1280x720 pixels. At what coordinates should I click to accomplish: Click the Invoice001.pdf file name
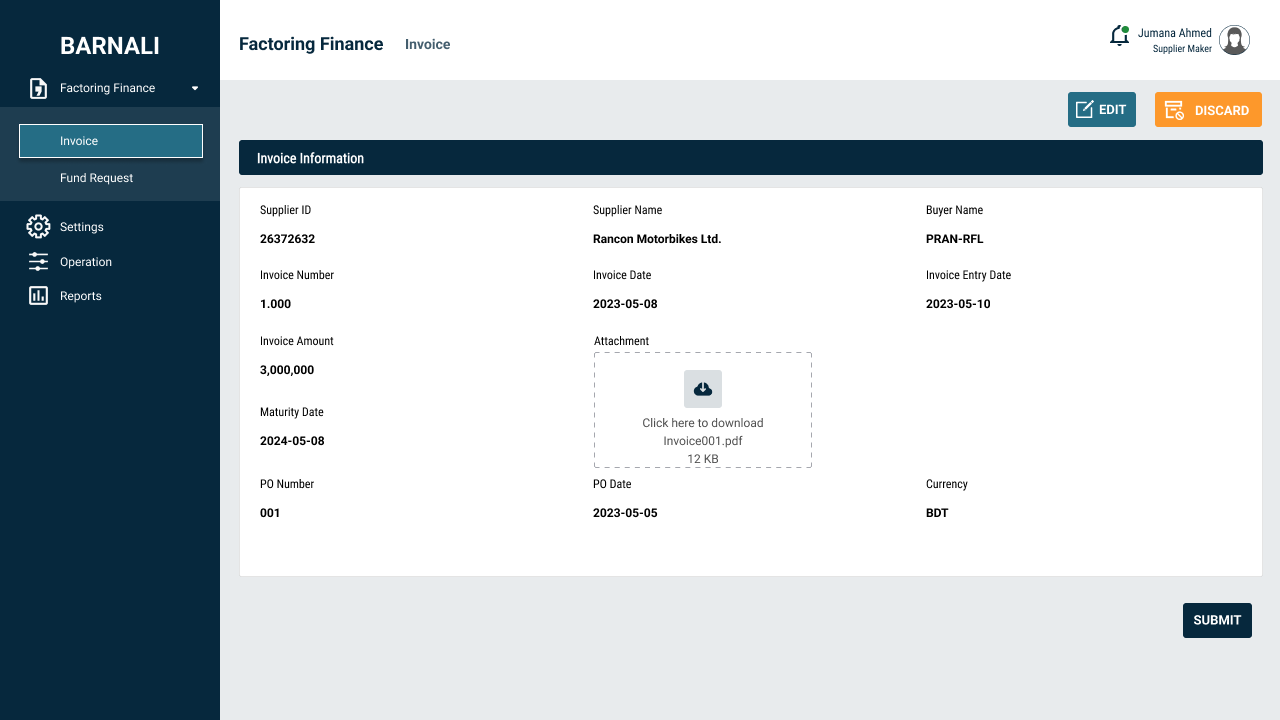pyautogui.click(x=703, y=441)
